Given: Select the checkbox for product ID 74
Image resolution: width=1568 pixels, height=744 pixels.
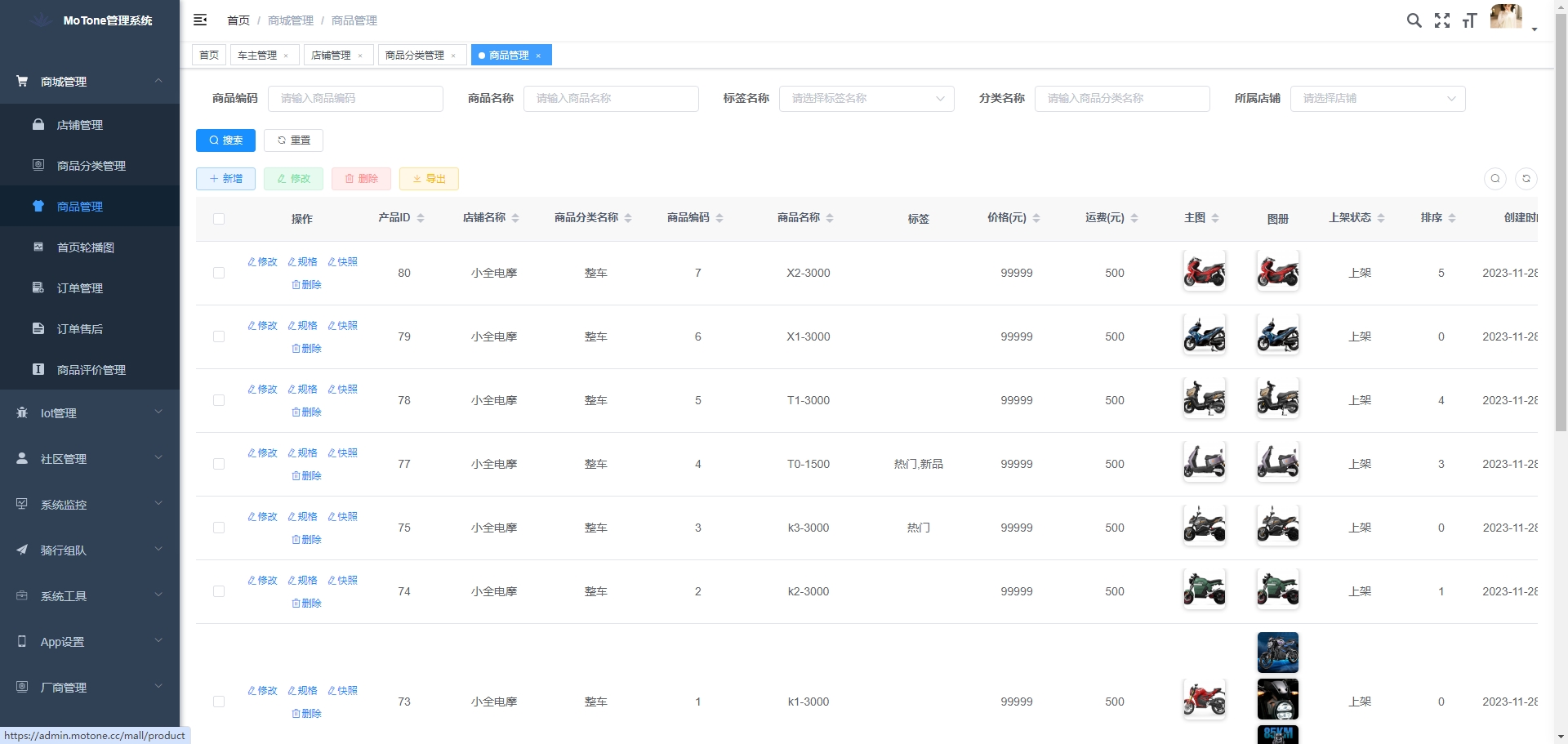Looking at the screenshot, I should tap(219, 591).
